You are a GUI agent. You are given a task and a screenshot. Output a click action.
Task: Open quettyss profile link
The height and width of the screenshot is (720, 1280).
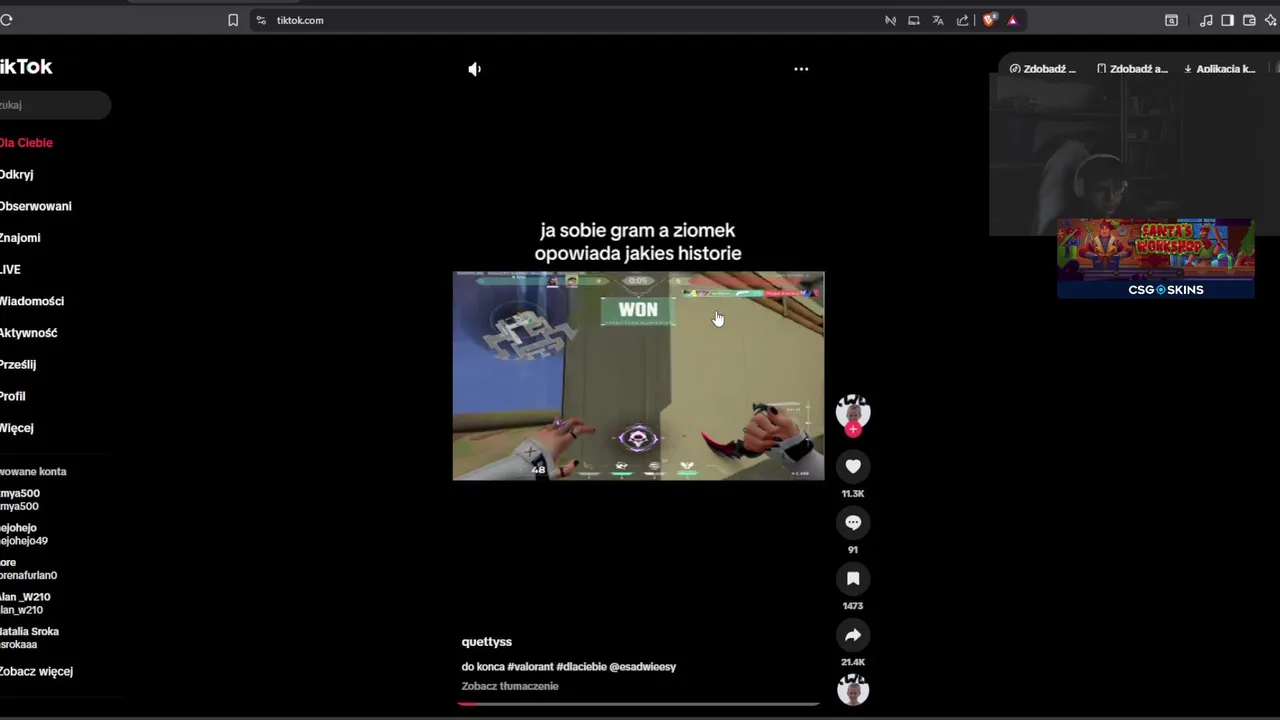[x=486, y=642]
